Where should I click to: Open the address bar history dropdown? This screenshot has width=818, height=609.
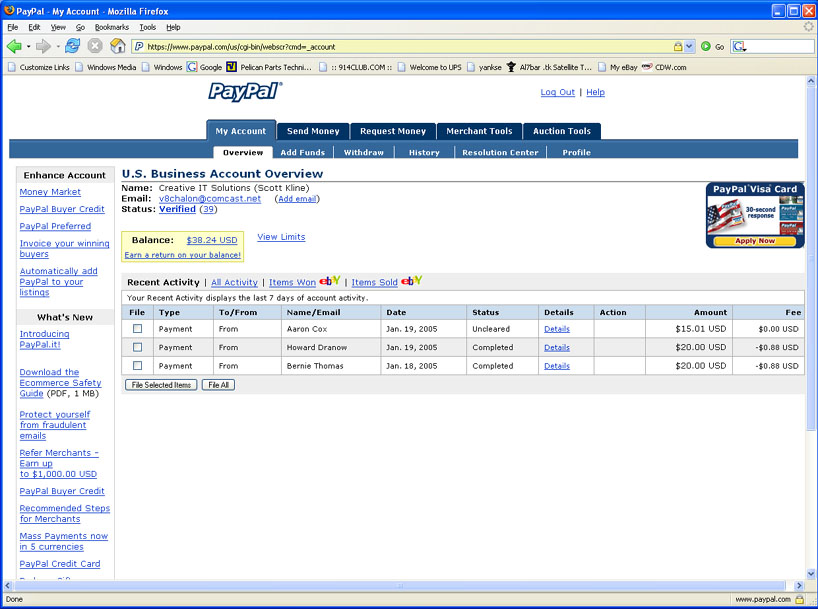coord(689,46)
